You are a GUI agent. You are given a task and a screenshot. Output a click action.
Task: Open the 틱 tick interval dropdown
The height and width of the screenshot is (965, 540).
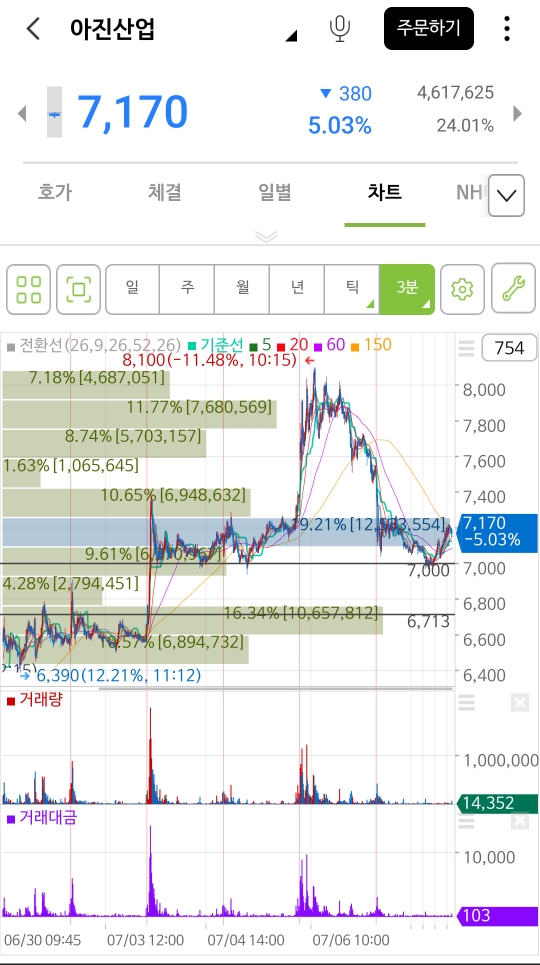pos(352,289)
